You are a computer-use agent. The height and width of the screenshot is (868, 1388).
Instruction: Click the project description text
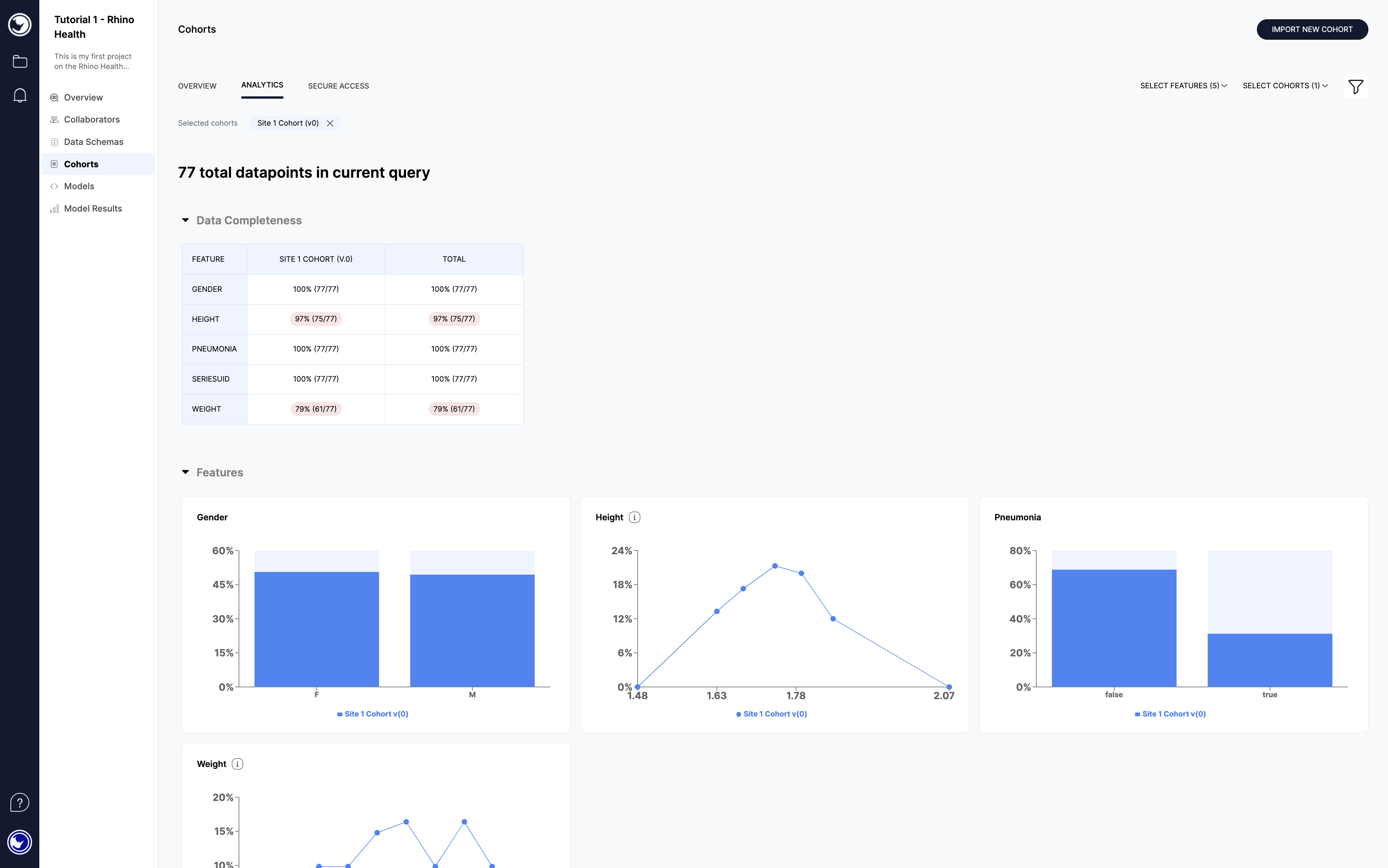93,61
